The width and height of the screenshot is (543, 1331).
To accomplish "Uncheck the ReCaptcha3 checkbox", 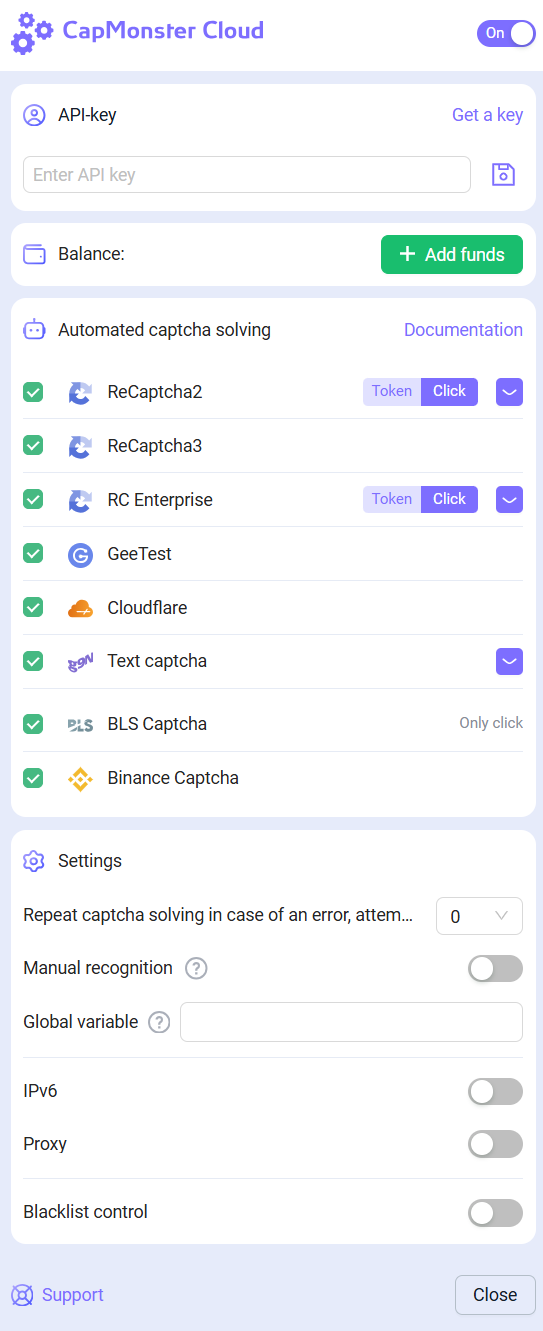I will [x=33, y=445].
